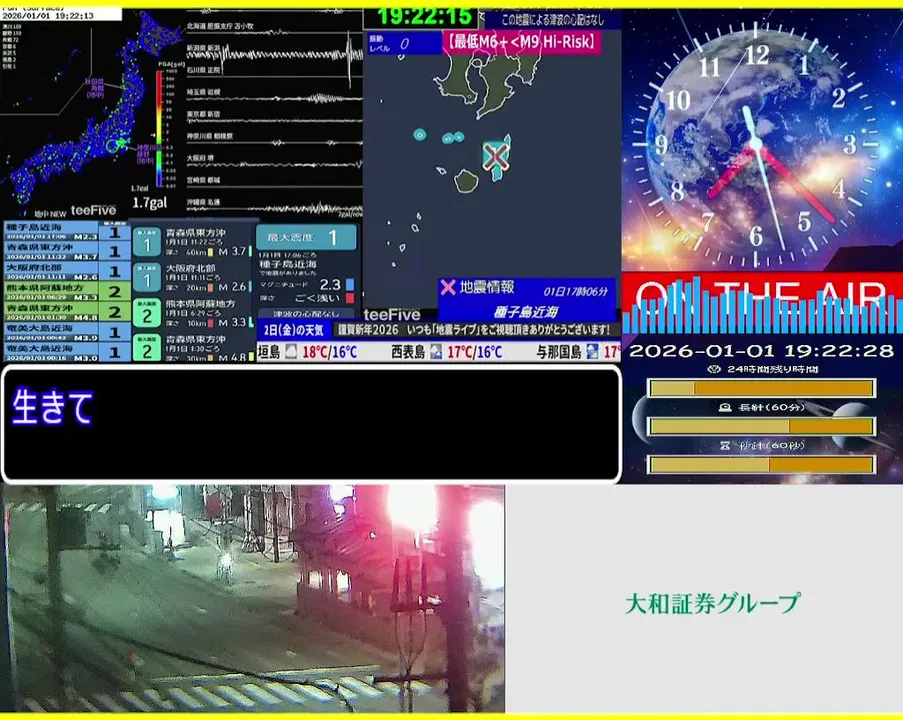This screenshot has width=903, height=720.
Task: Click the 東京都 seismograph trace label
Action: pos(203,114)
